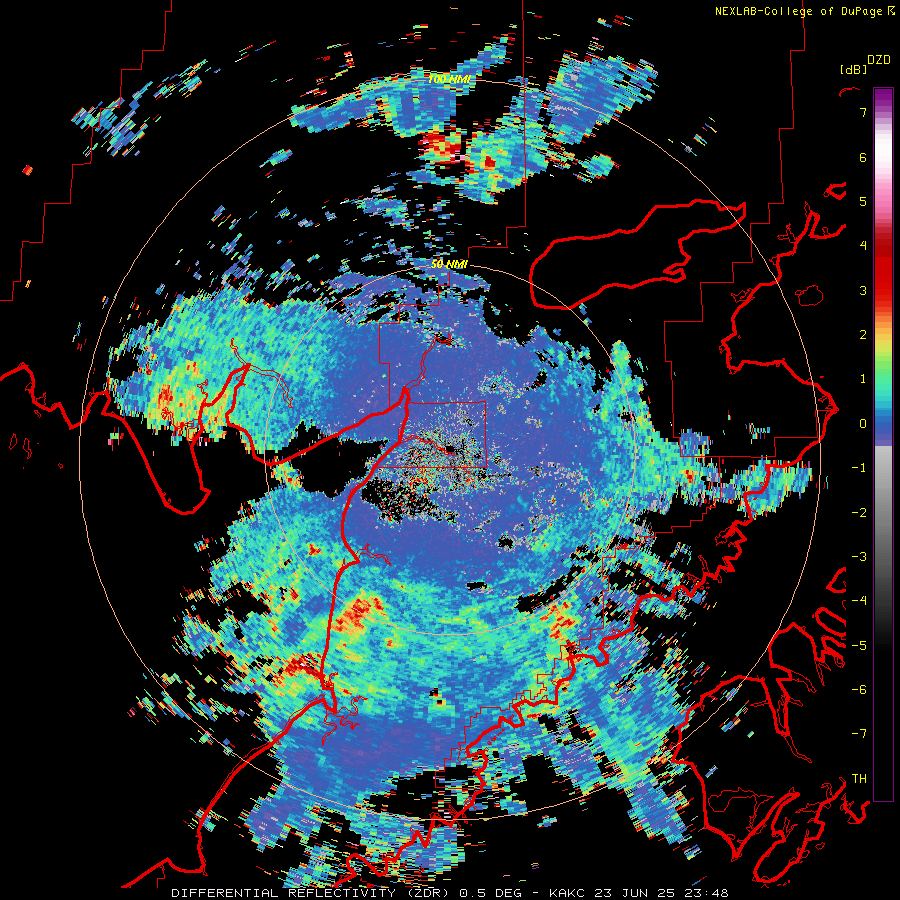Screen dimensions: 900x900
Task: Select the 7 dB scale value
Action: [x=863, y=112]
